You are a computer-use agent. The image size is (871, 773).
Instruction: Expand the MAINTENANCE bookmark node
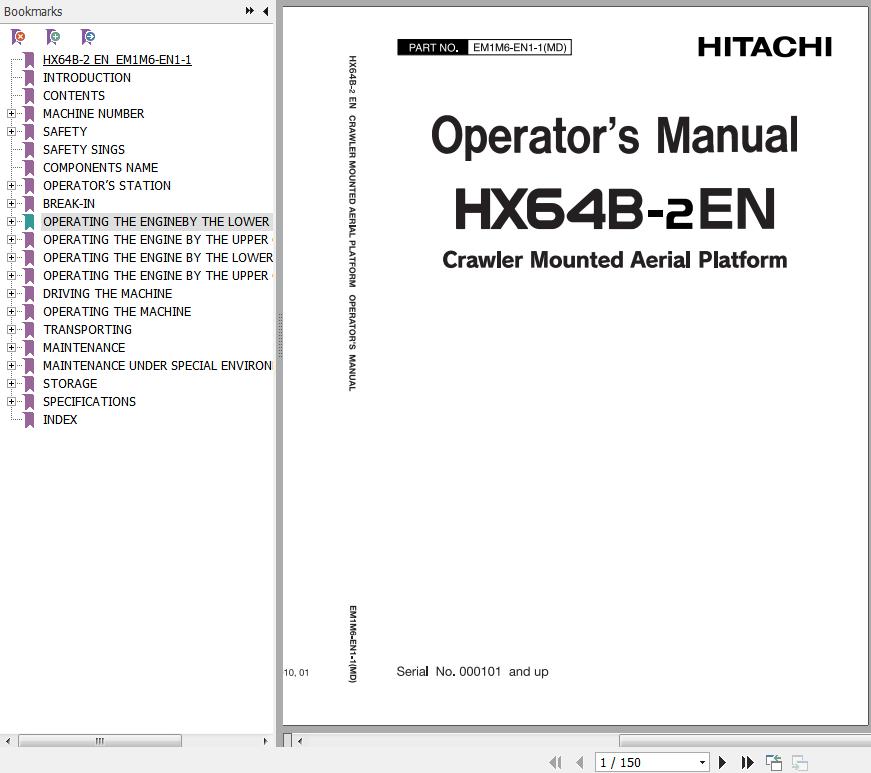coord(11,348)
